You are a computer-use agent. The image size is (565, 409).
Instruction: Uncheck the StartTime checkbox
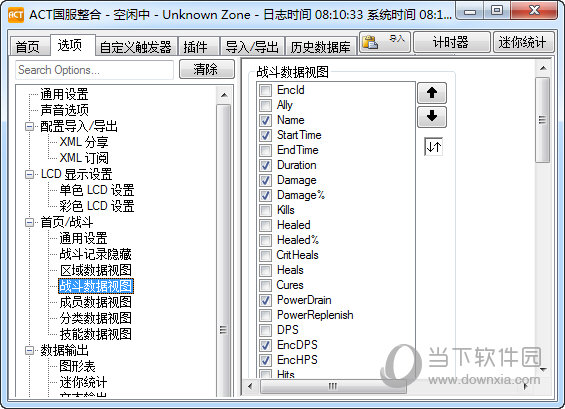coord(265,135)
